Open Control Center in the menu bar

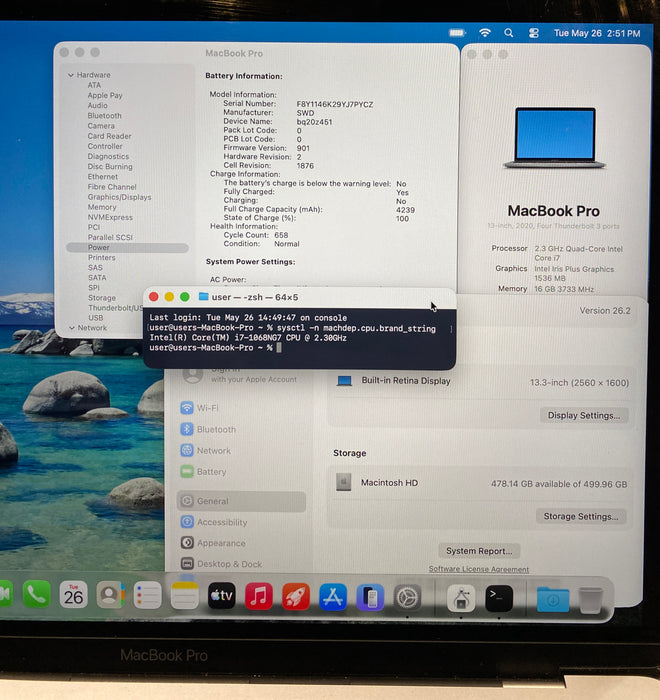tap(534, 33)
